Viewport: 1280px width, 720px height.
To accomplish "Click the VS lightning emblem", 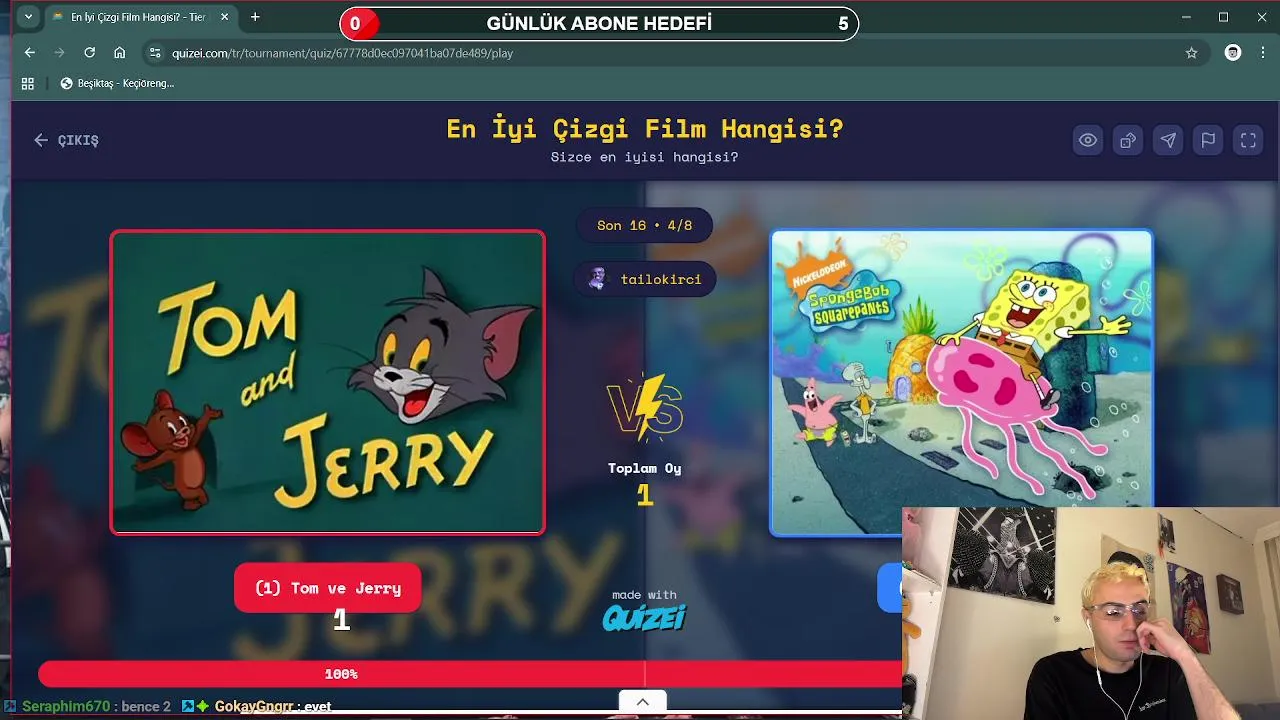I will (645, 408).
